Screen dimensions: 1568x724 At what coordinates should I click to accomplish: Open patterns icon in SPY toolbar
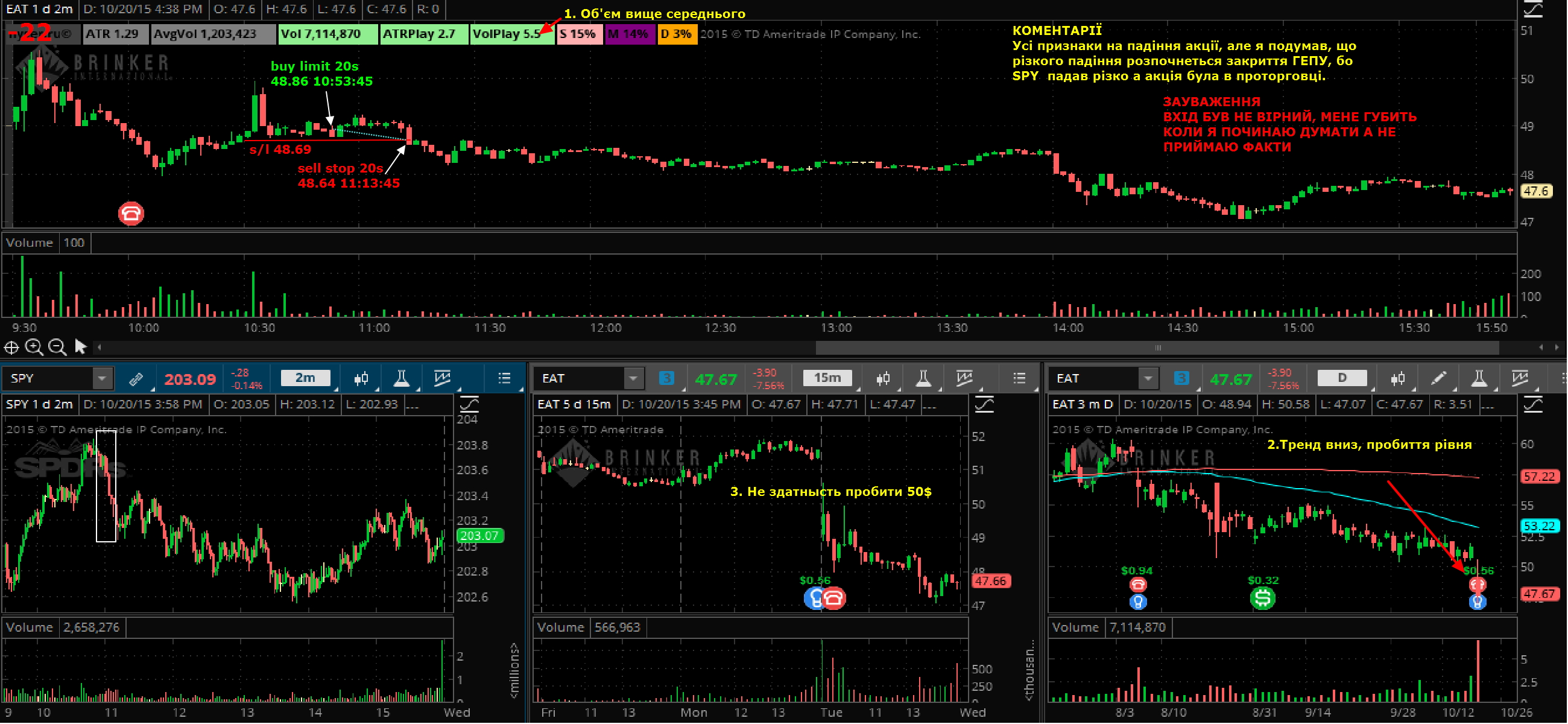point(443,379)
